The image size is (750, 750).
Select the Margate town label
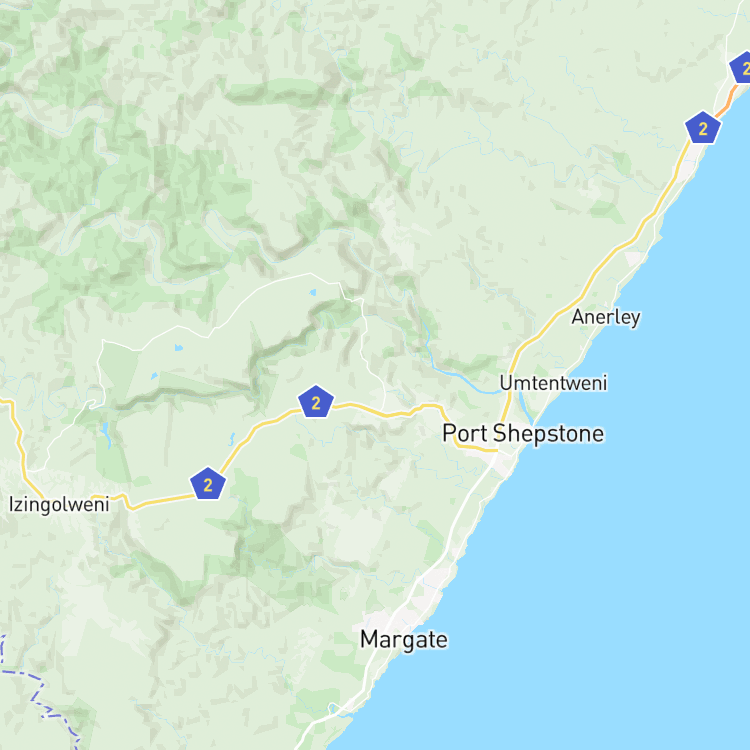click(404, 640)
